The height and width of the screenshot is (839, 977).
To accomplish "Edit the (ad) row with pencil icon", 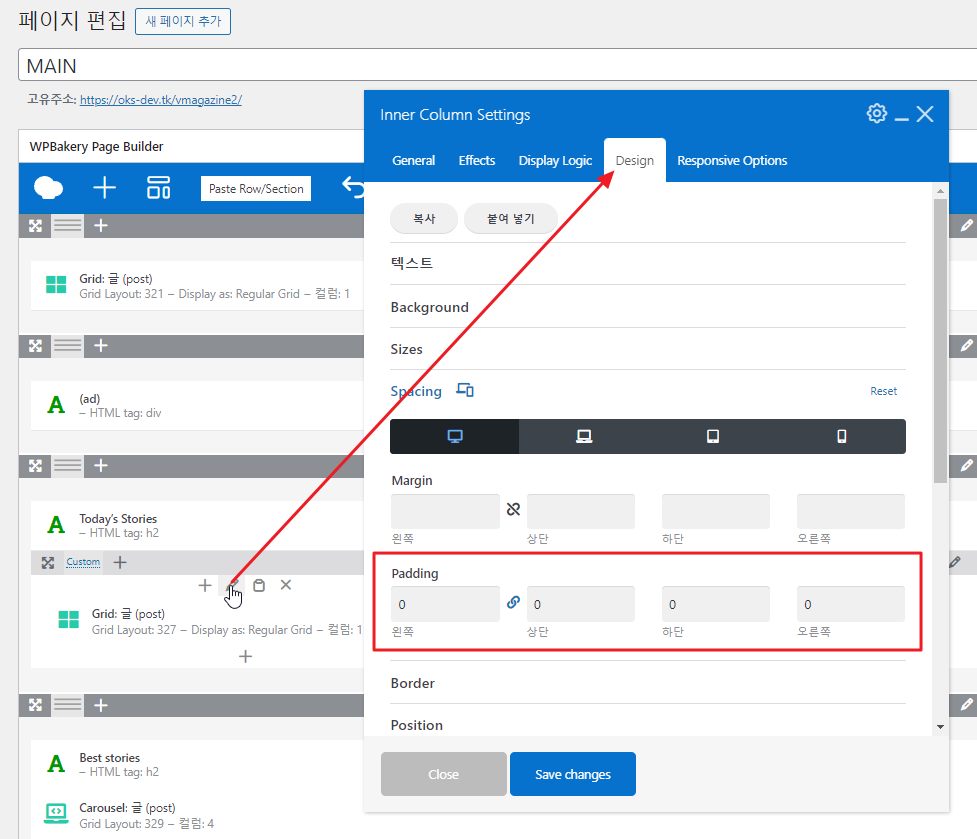I will pos(966,346).
